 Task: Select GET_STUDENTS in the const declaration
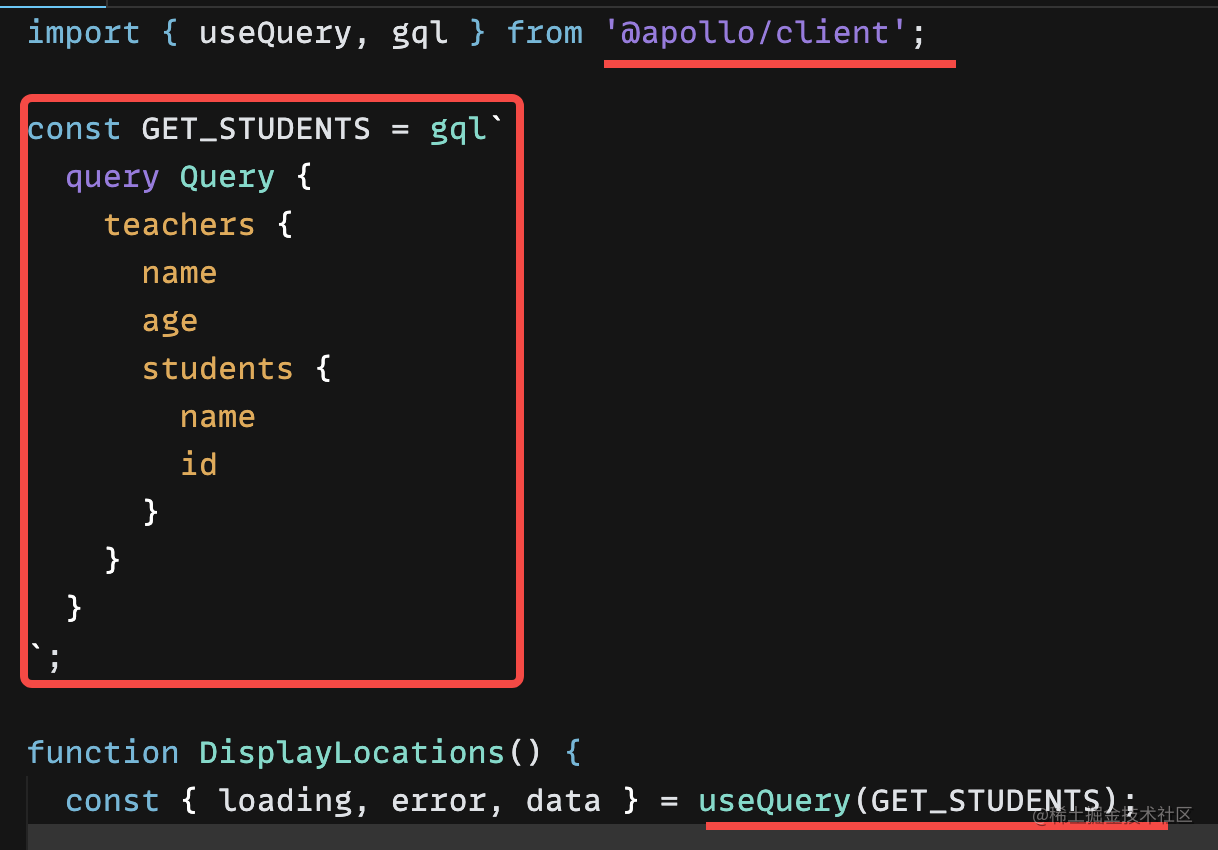coord(255,129)
